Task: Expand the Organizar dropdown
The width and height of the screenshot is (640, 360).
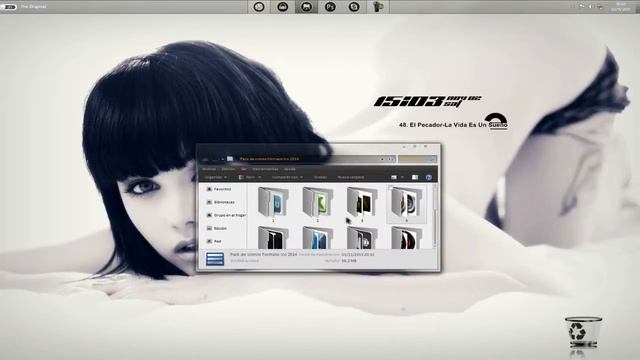Action: pyautogui.click(x=216, y=177)
